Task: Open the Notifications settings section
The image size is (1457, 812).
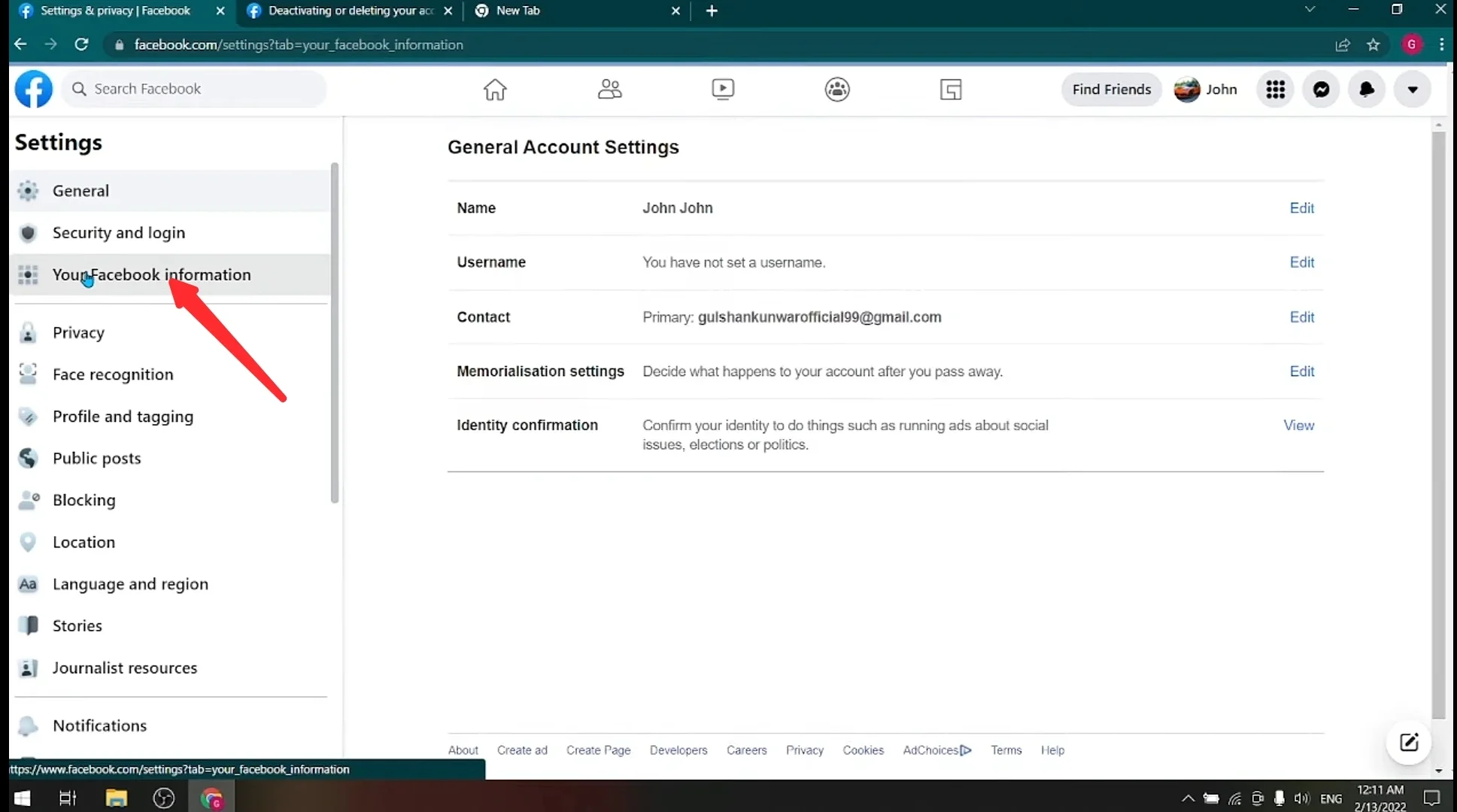Action: 99,725
